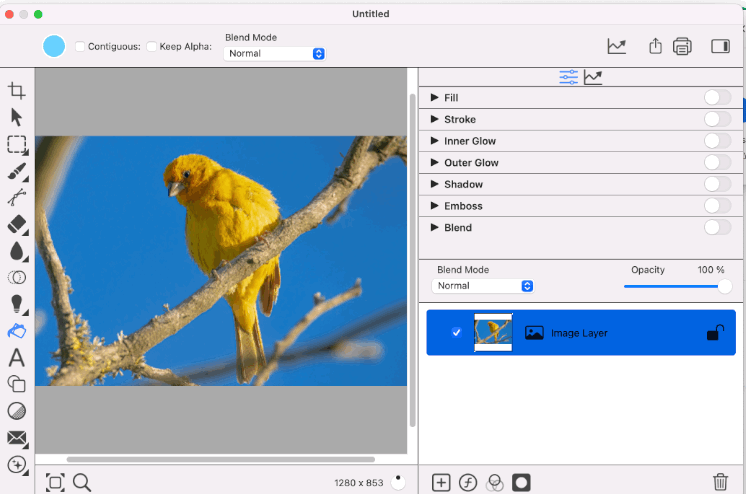This screenshot has width=746, height=494.
Task: Click the '1280 x 853' dimensions text
Action: click(x=359, y=483)
